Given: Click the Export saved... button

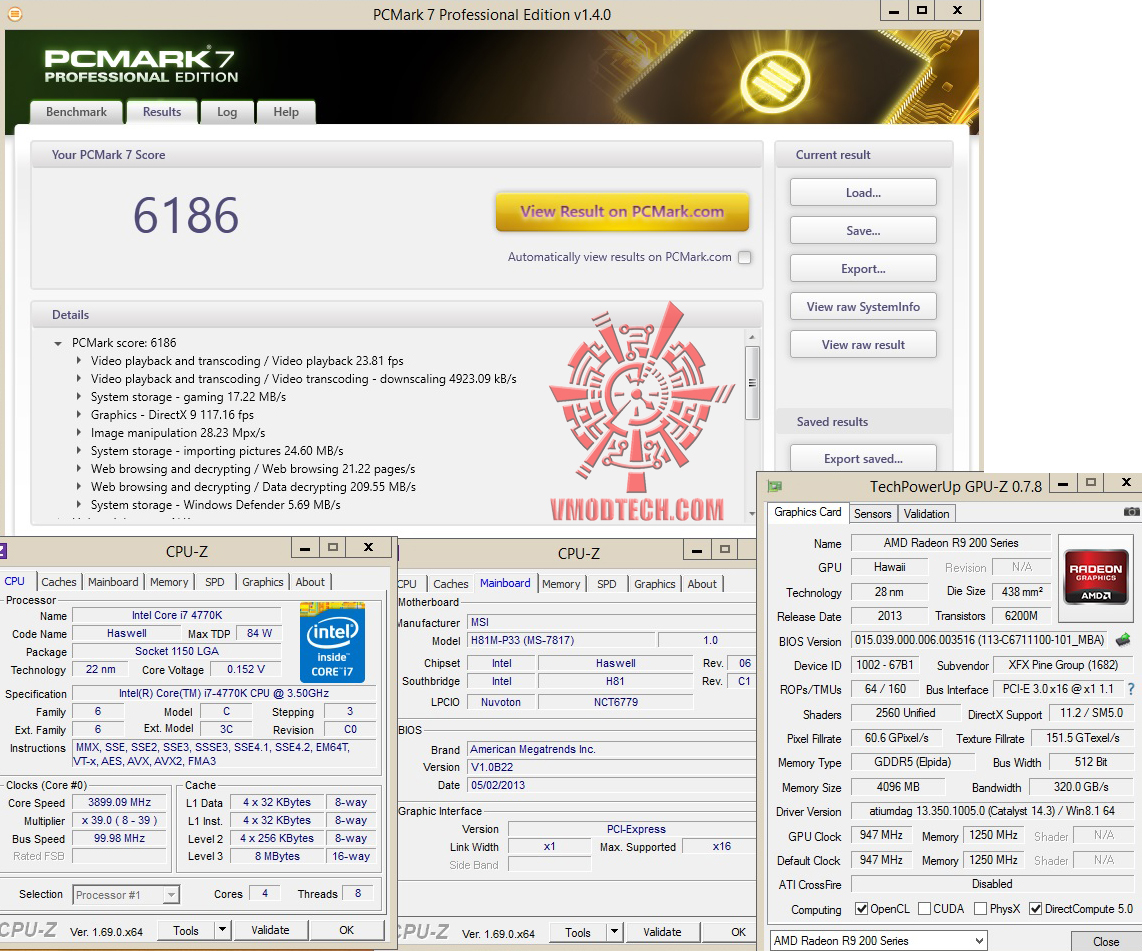Looking at the screenshot, I should 863,459.
